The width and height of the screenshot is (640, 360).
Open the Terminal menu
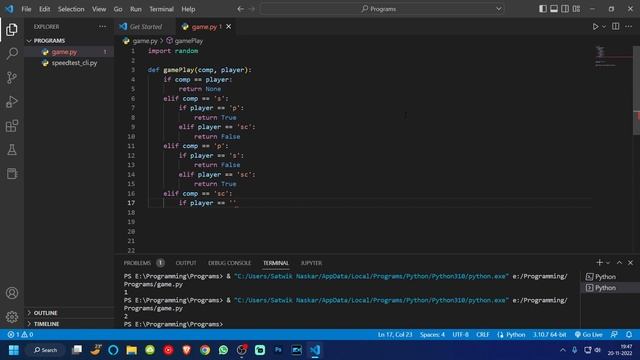coord(161,9)
